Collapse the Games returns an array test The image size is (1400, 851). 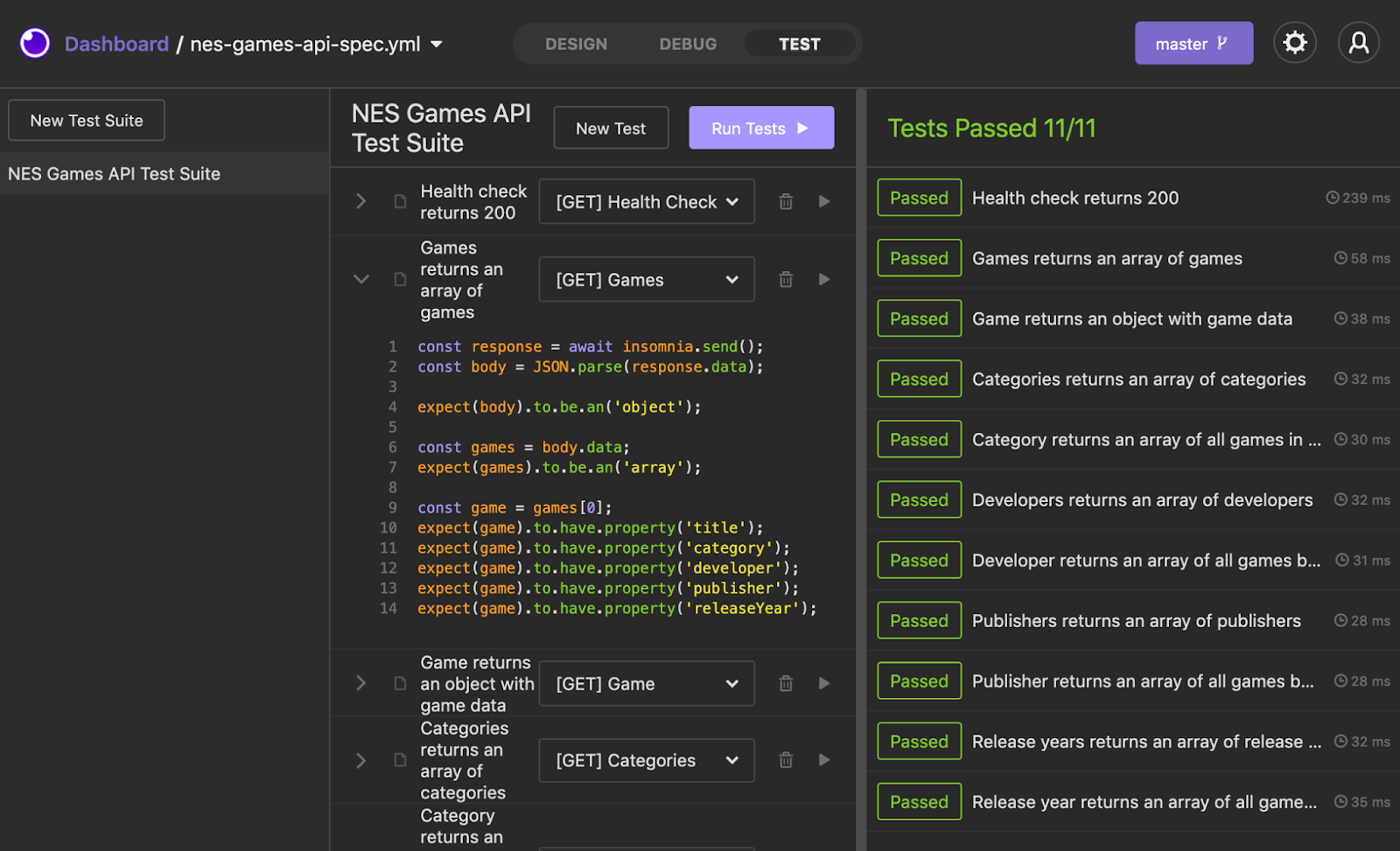point(360,279)
